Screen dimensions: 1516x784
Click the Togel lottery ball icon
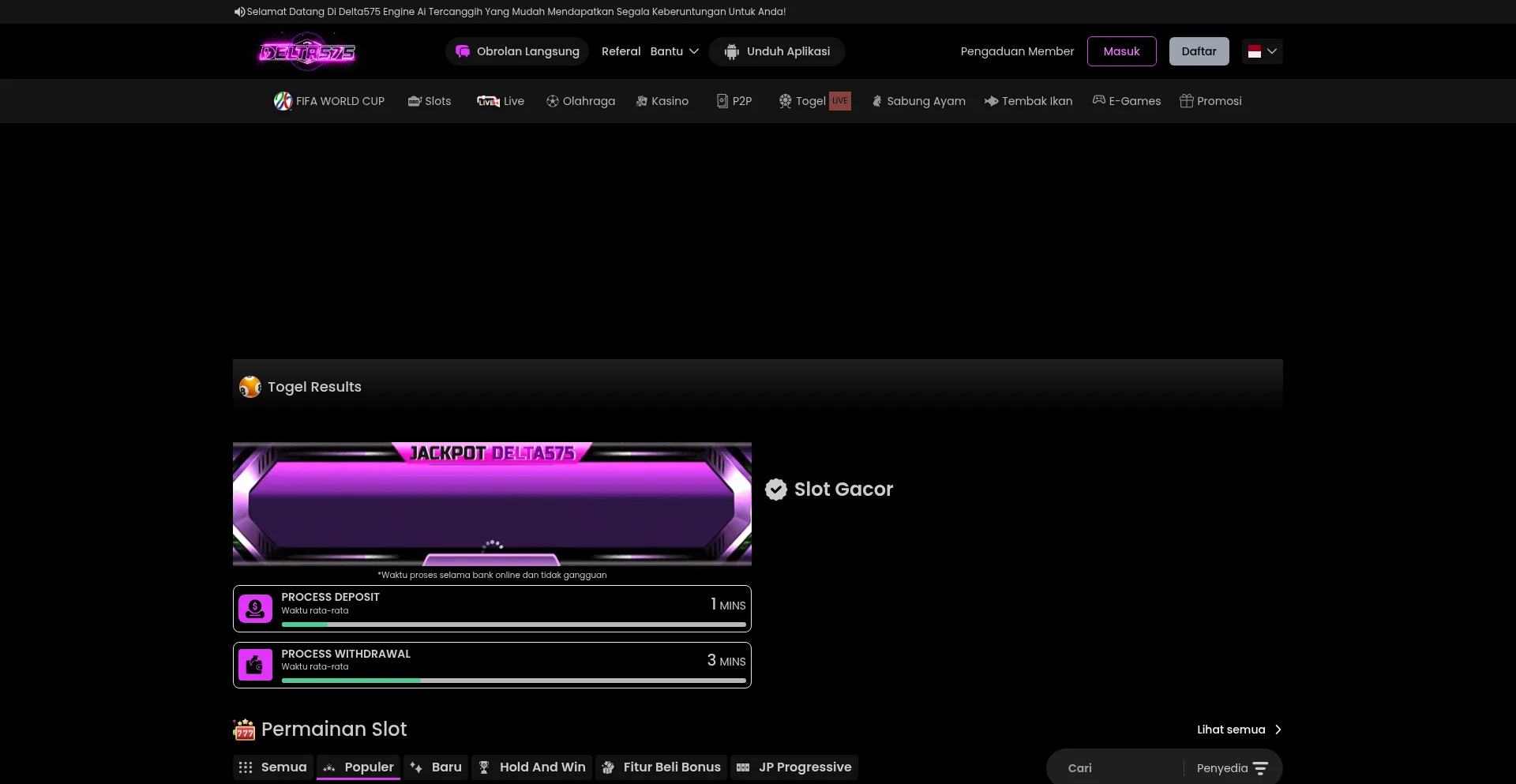pyautogui.click(x=785, y=101)
